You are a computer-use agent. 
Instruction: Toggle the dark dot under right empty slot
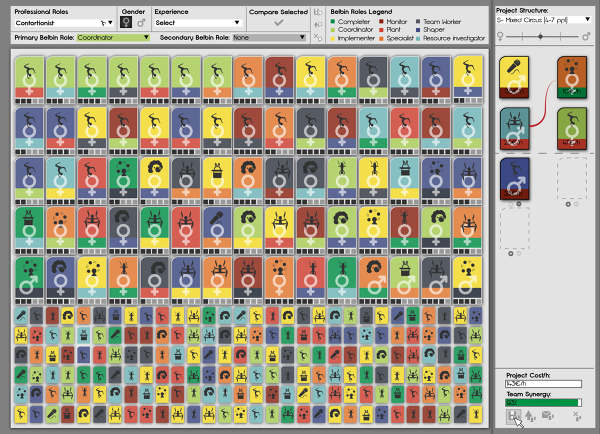(568, 204)
